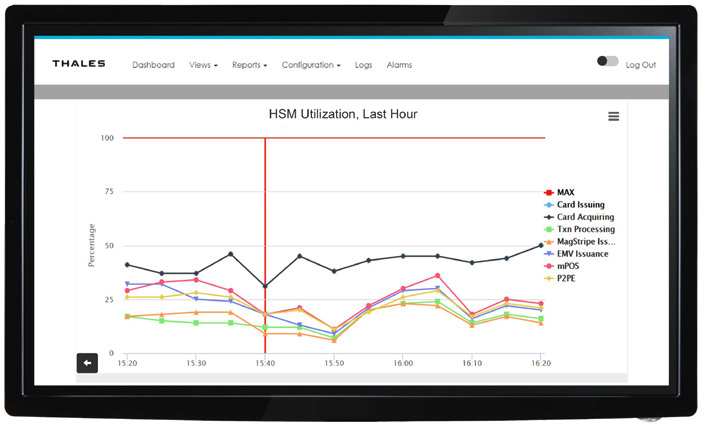Click the THALES logo

79,64
